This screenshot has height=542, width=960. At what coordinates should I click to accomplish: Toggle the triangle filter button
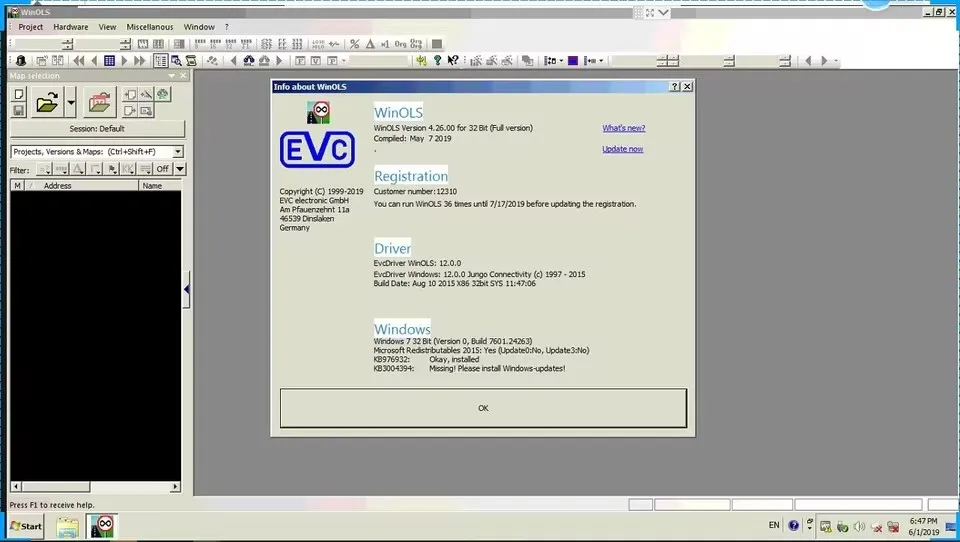point(78,169)
